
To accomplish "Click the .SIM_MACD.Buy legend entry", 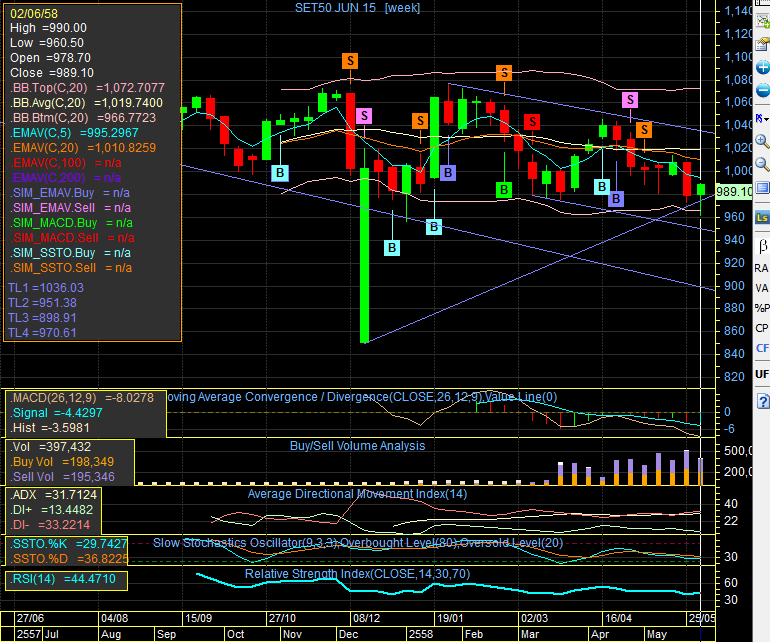I will (71, 223).
